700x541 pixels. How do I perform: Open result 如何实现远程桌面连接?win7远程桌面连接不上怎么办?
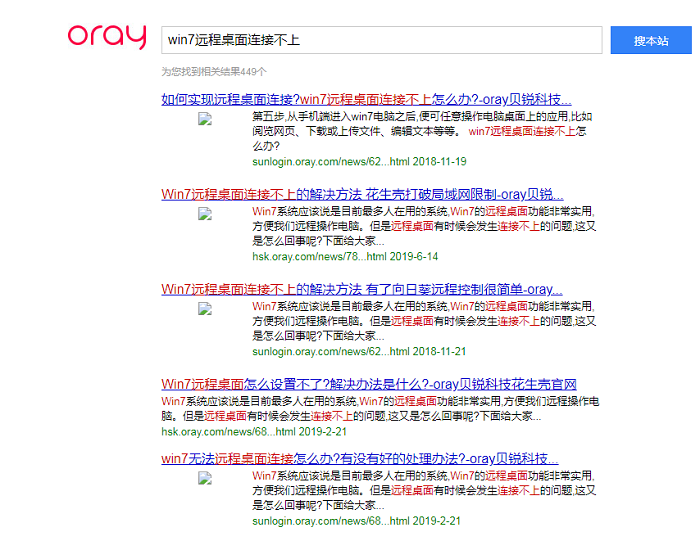coord(366,99)
